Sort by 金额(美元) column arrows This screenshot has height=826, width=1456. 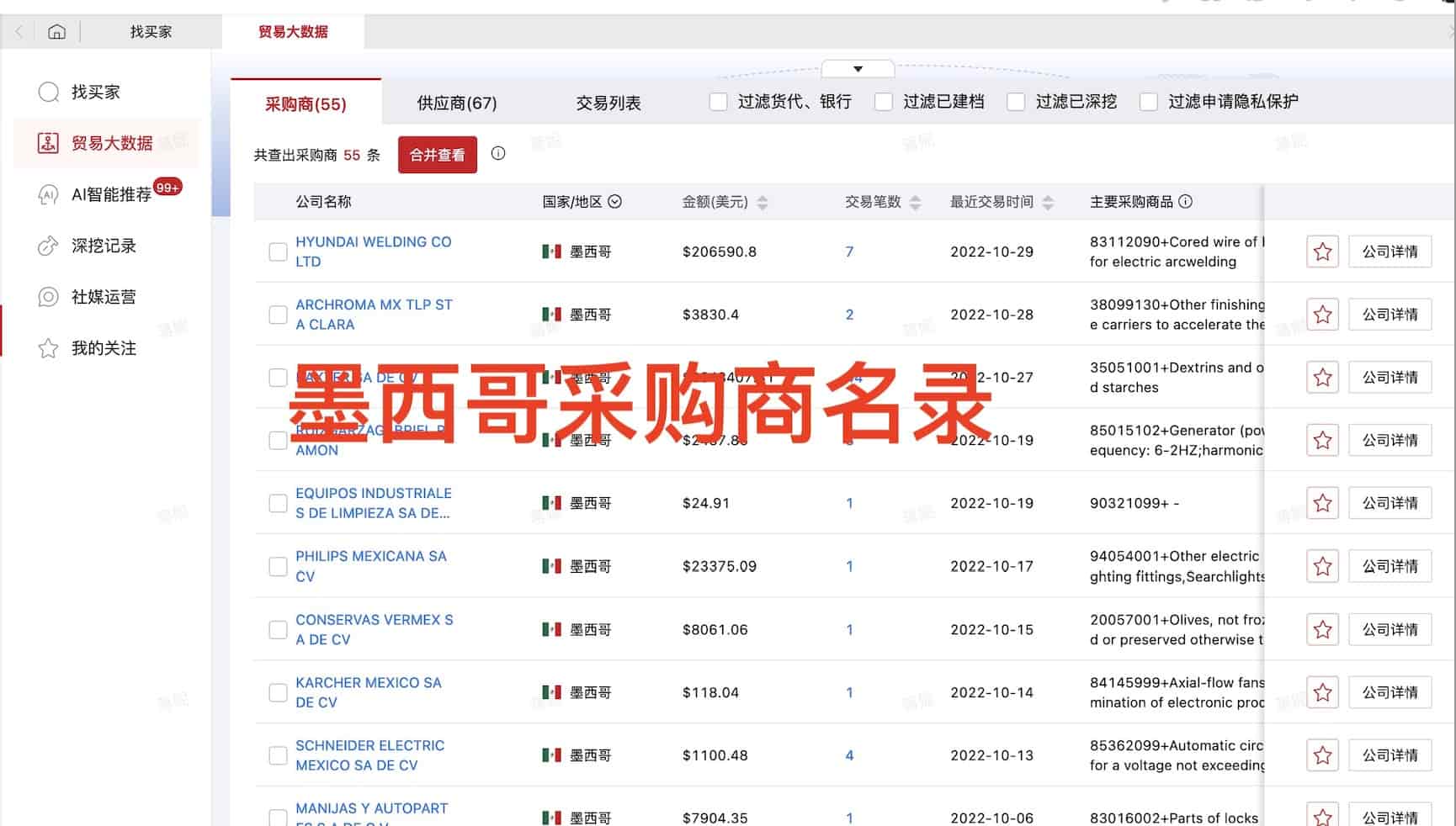(763, 202)
